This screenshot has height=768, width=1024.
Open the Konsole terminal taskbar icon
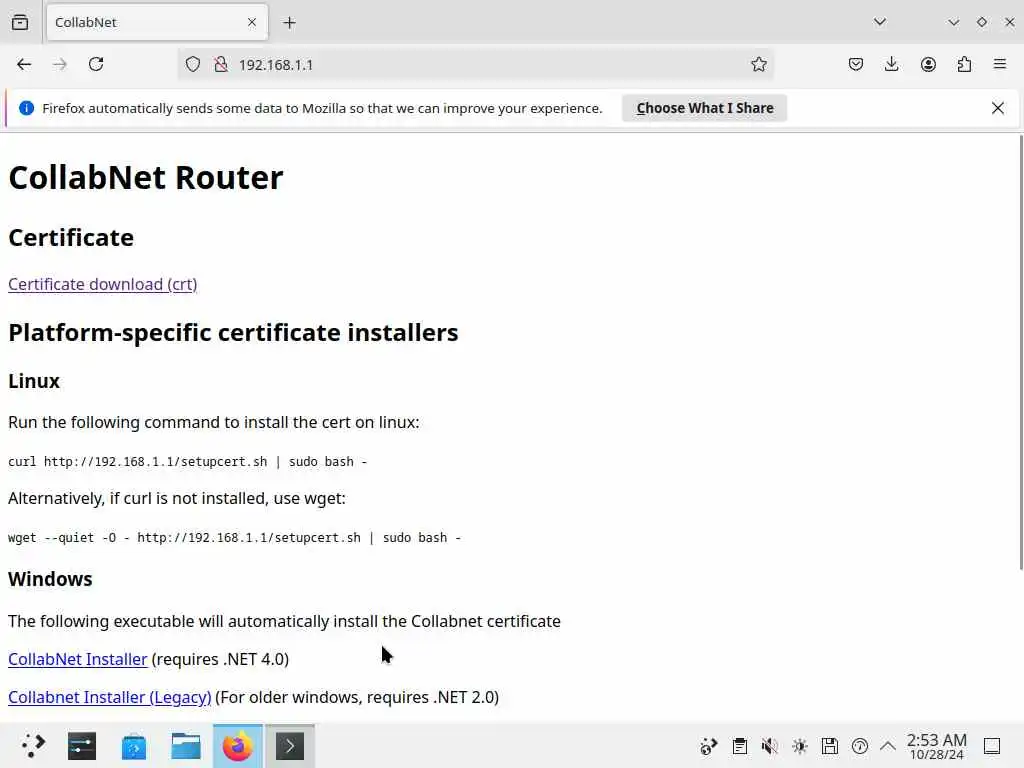click(x=290, y=746)
